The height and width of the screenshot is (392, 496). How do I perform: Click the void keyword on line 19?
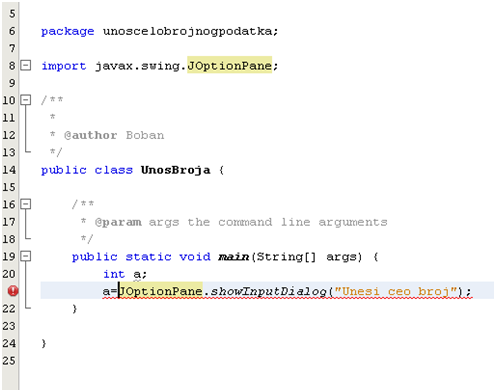click(x=195, y=257)
